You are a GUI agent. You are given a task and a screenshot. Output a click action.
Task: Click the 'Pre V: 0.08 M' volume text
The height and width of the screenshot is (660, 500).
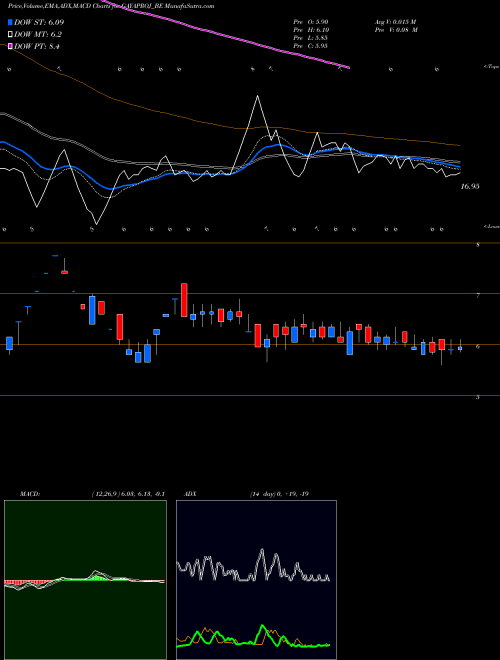point(396,30)
